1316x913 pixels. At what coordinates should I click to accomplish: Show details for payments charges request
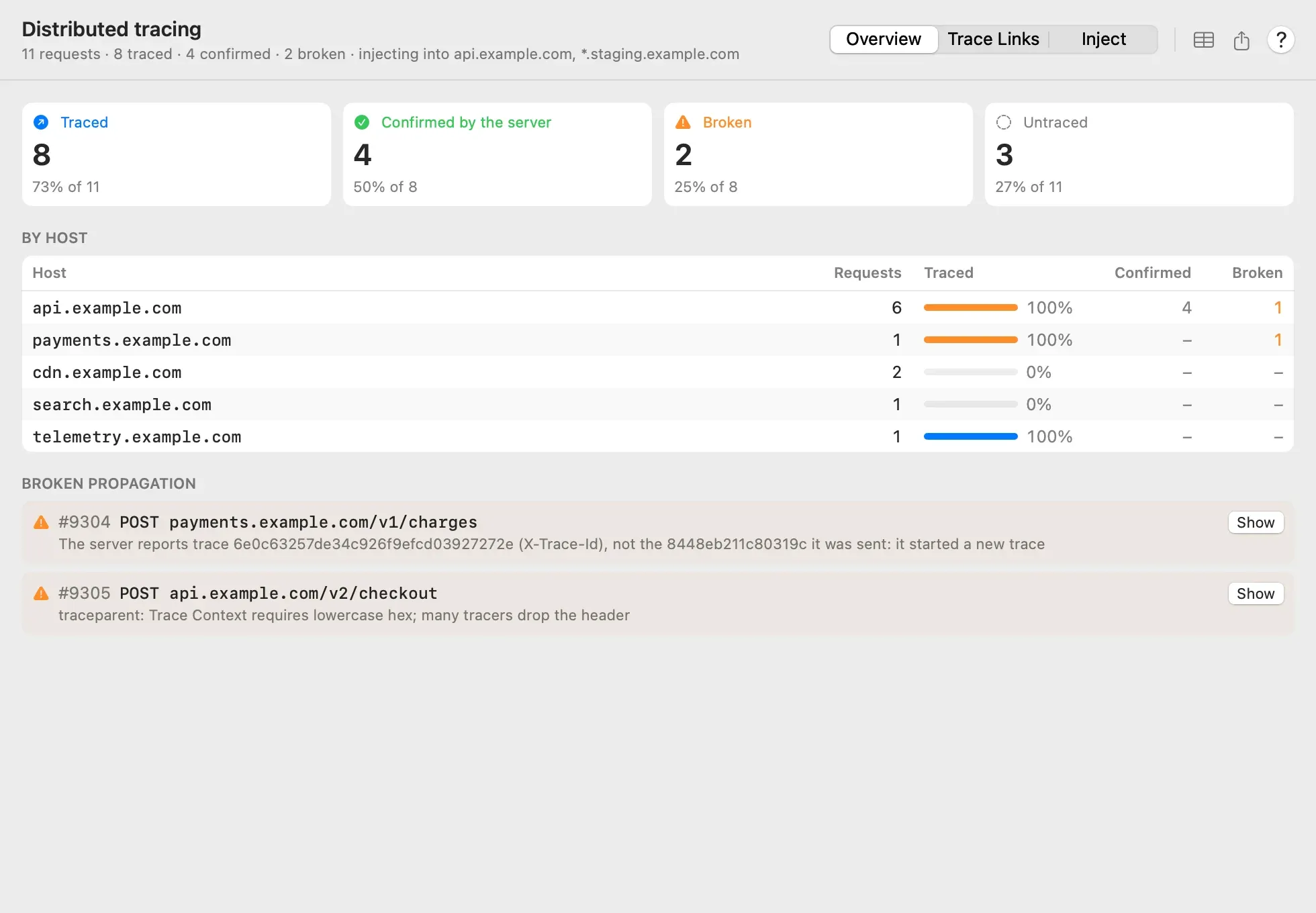coord(1256,522)
